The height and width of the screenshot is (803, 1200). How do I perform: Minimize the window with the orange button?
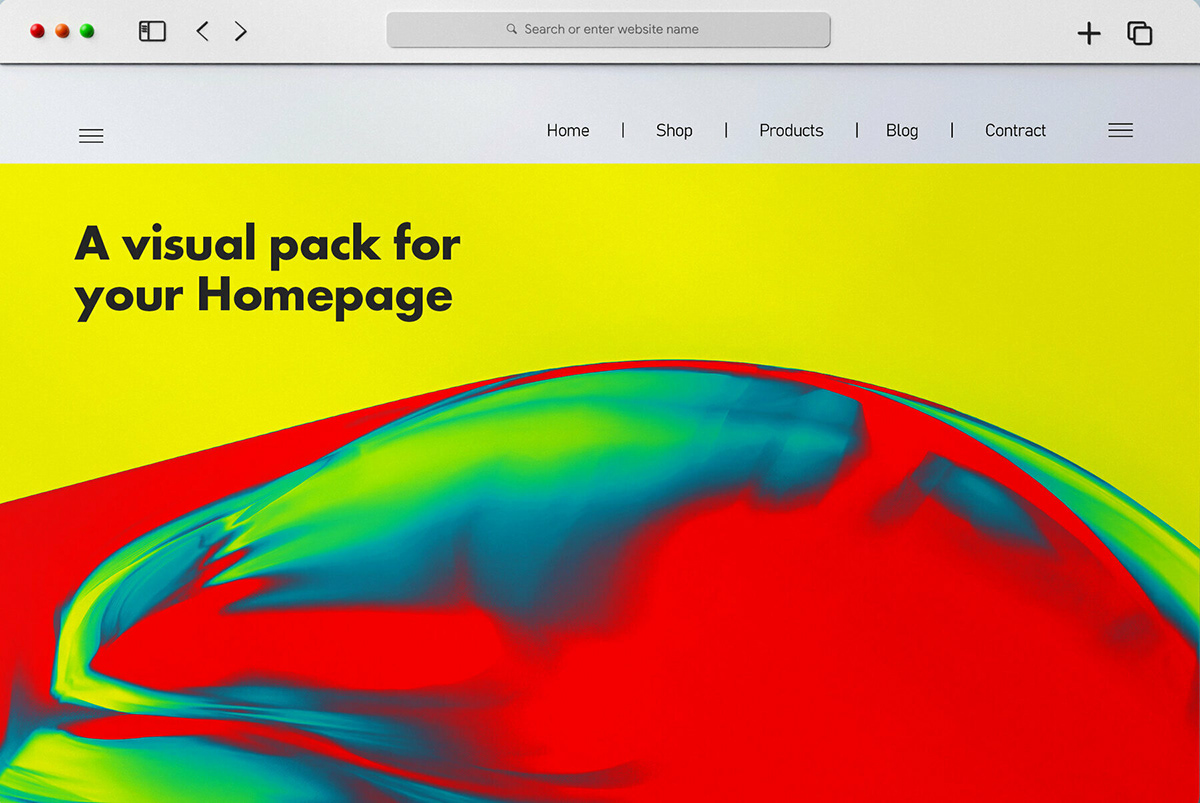[62, 31]
